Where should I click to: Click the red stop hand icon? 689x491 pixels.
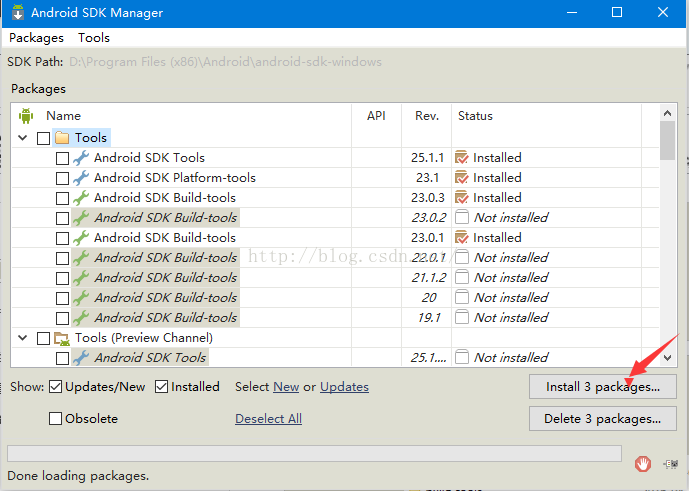[644, 464]
